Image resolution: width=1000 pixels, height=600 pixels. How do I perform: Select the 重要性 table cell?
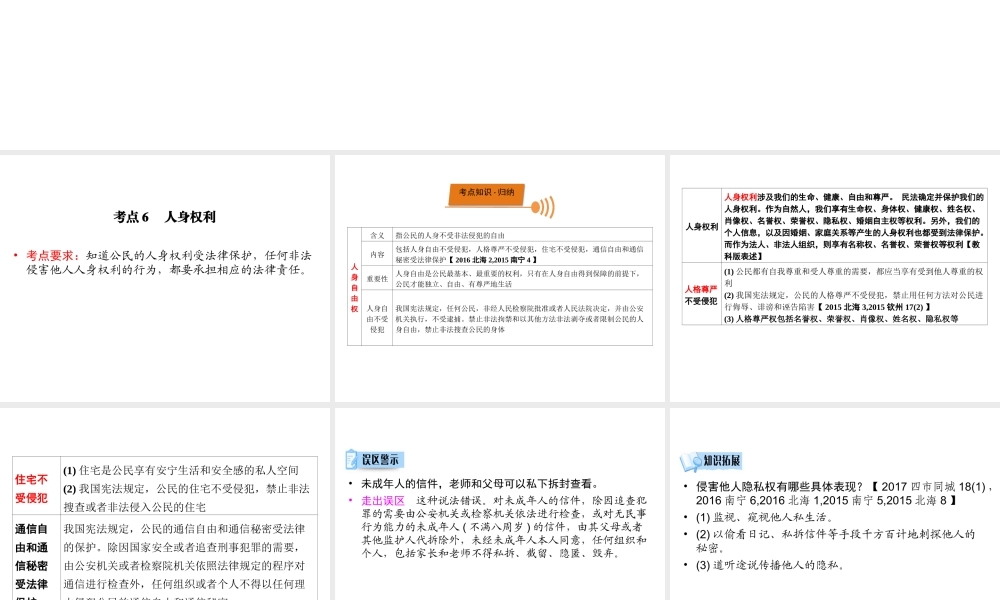point(377,278)
